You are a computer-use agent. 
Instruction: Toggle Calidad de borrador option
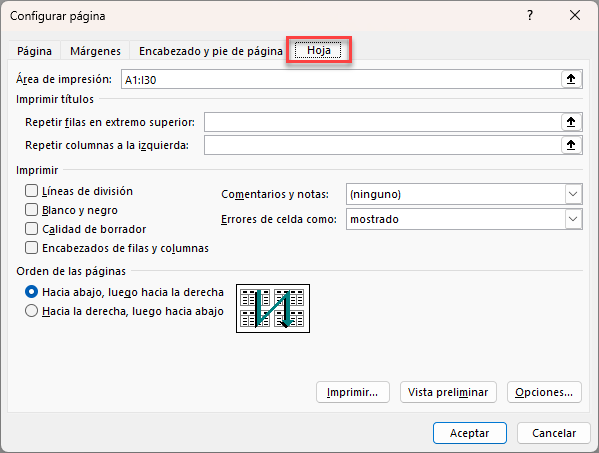[31, 229]
